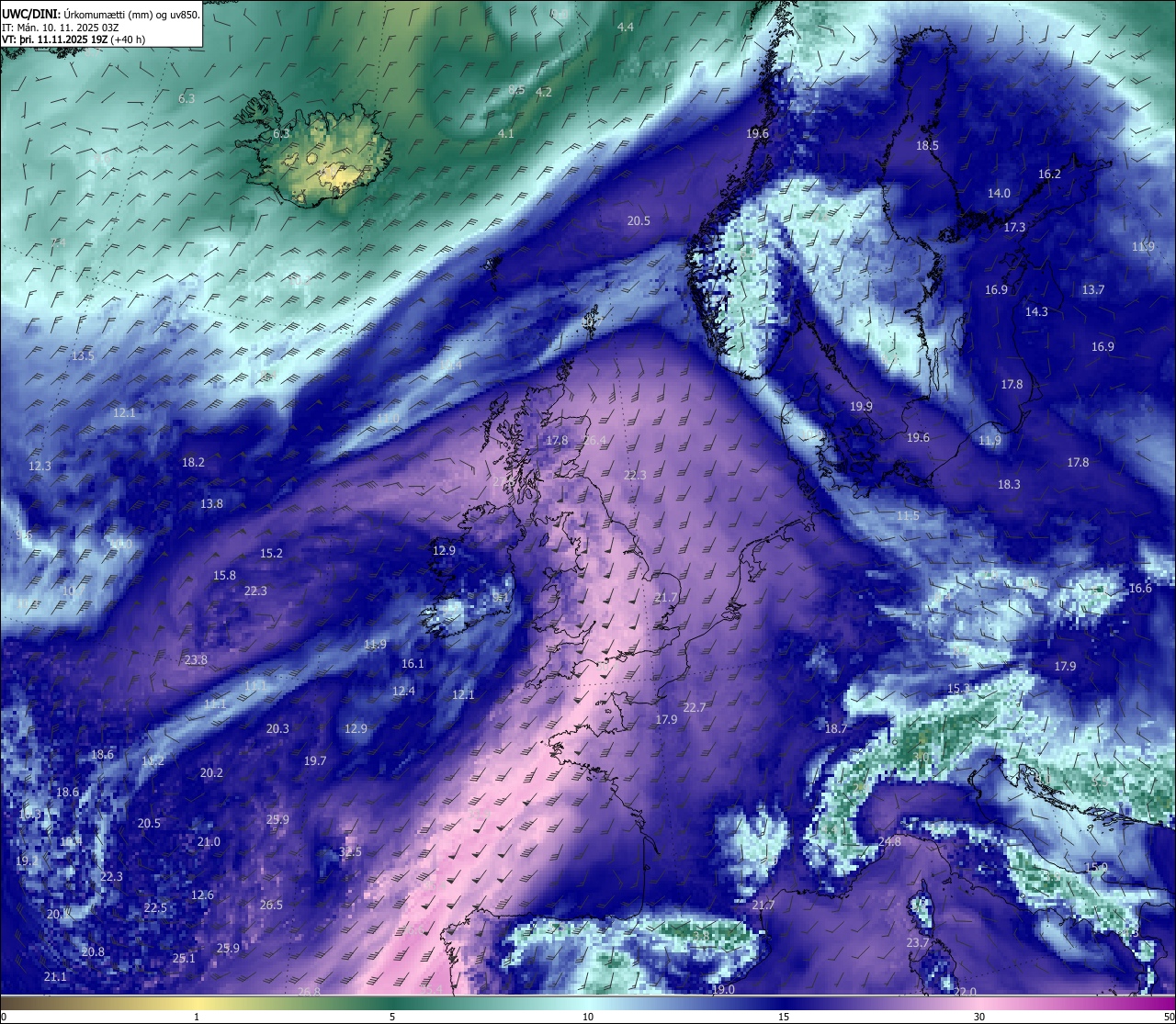
Task: Click the map value 20.2
Action: pos(212,772)
